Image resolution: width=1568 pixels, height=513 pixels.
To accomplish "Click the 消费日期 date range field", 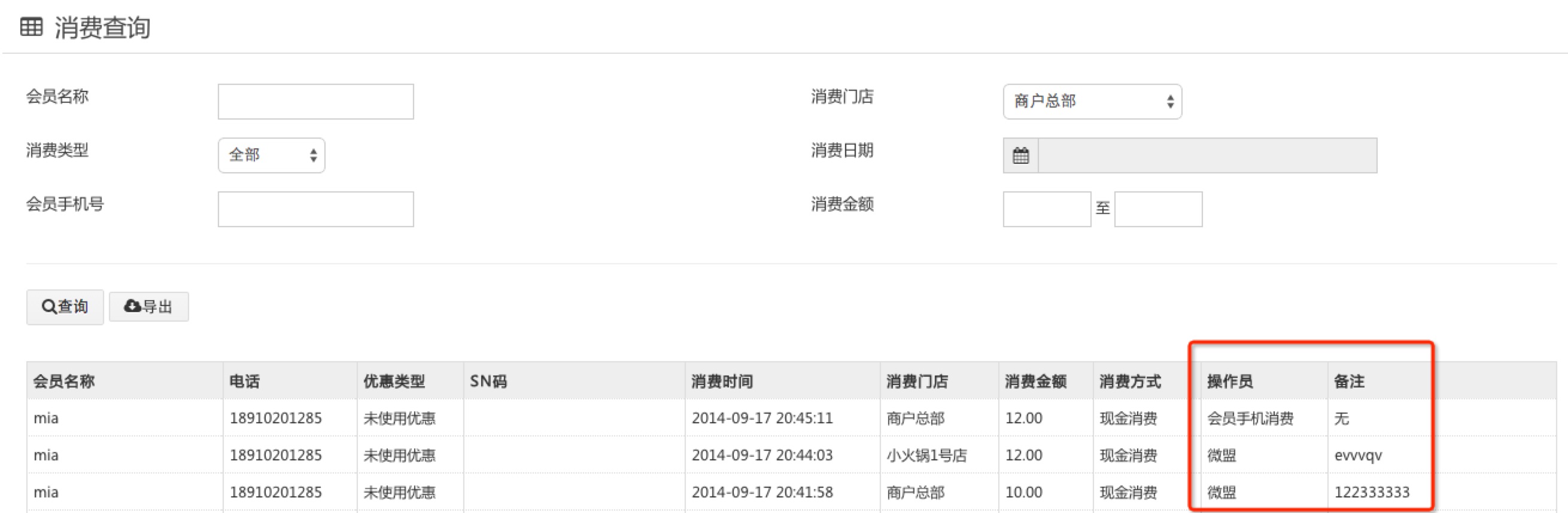I will (1207, 155).
